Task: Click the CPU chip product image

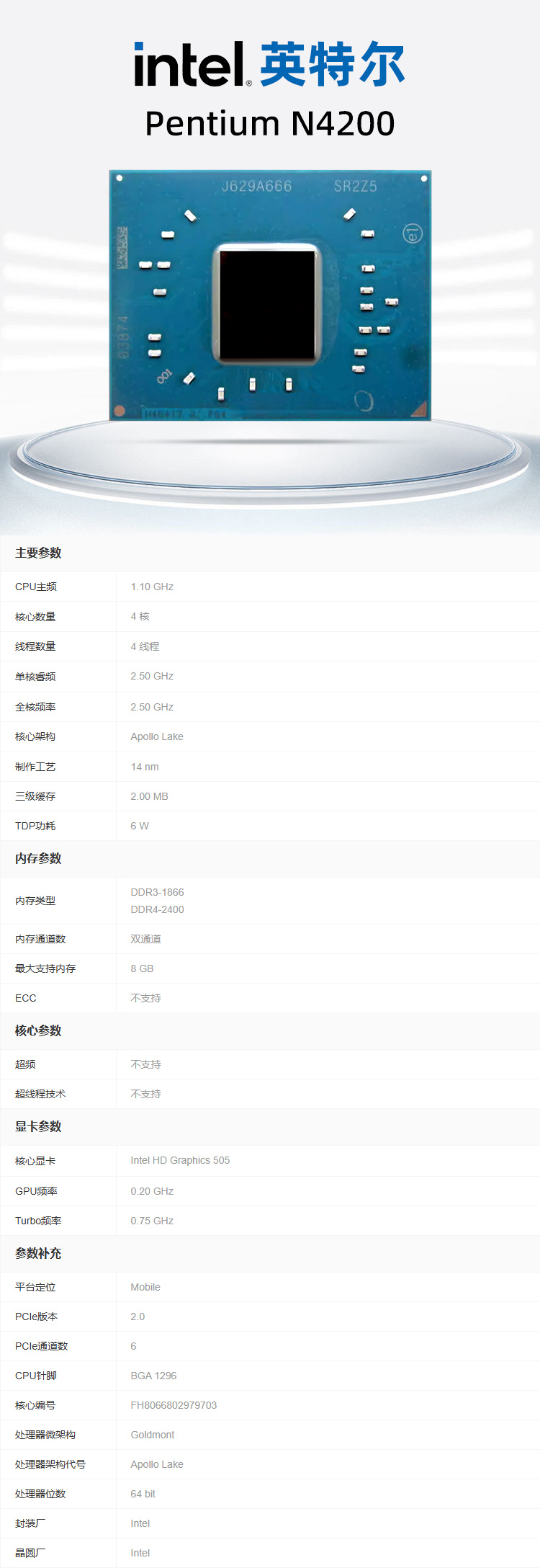Action: (x=270, y=295)
